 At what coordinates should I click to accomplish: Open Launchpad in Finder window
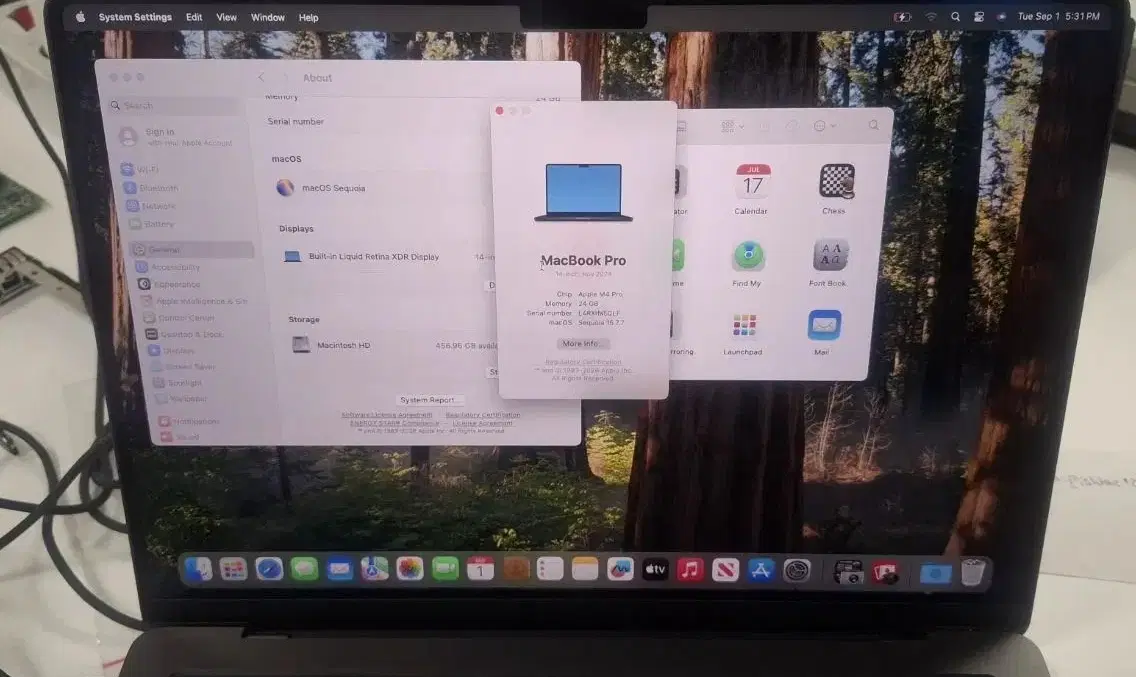pyautogui.click(x=744, y=333)
